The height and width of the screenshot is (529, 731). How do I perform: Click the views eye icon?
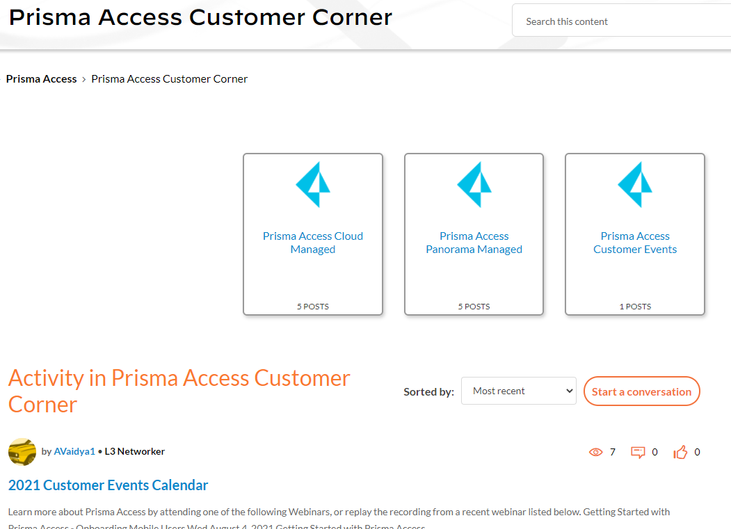(x=596, y=452)
